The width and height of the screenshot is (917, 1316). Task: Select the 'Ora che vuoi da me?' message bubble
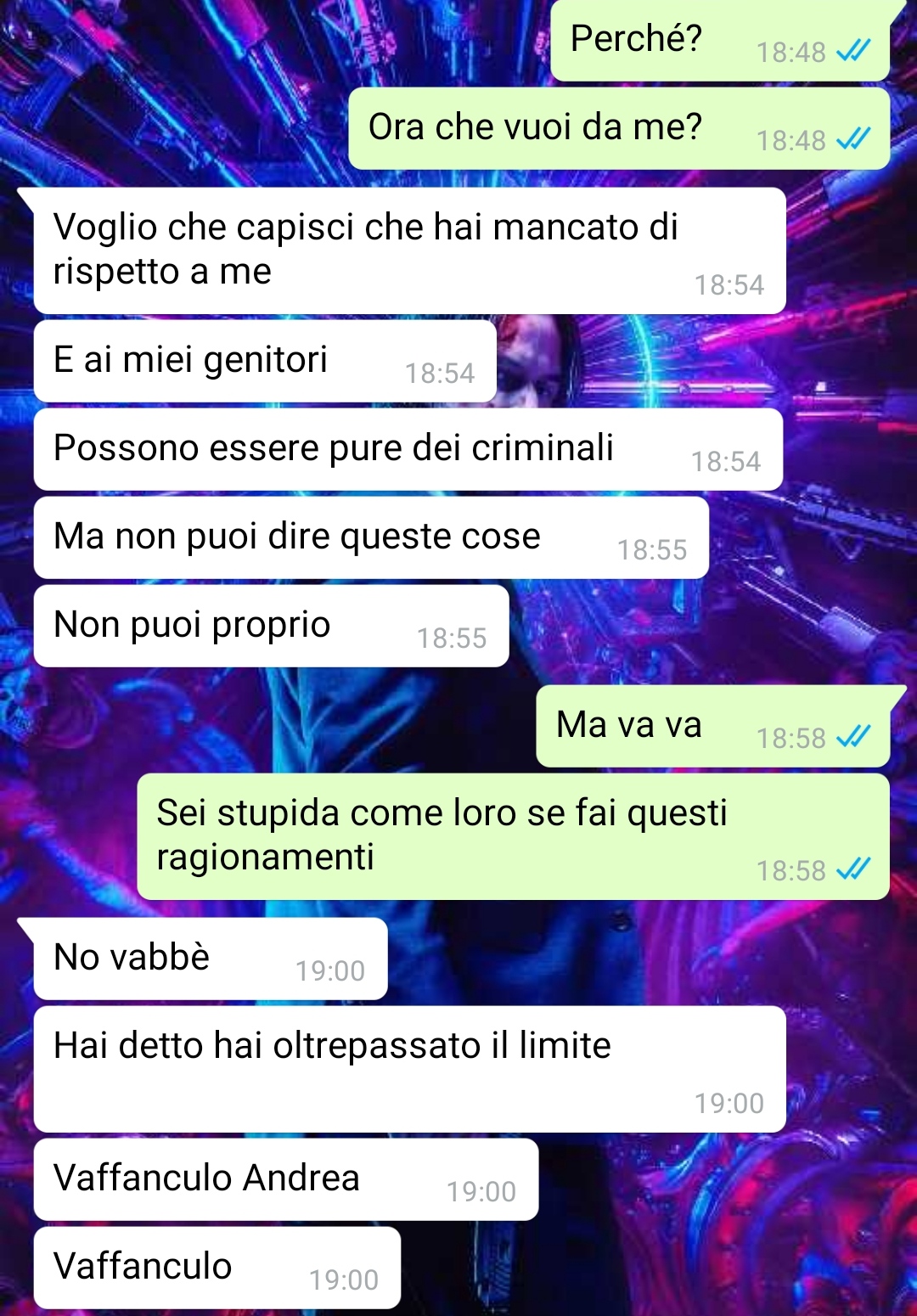(x=619, y=128)
